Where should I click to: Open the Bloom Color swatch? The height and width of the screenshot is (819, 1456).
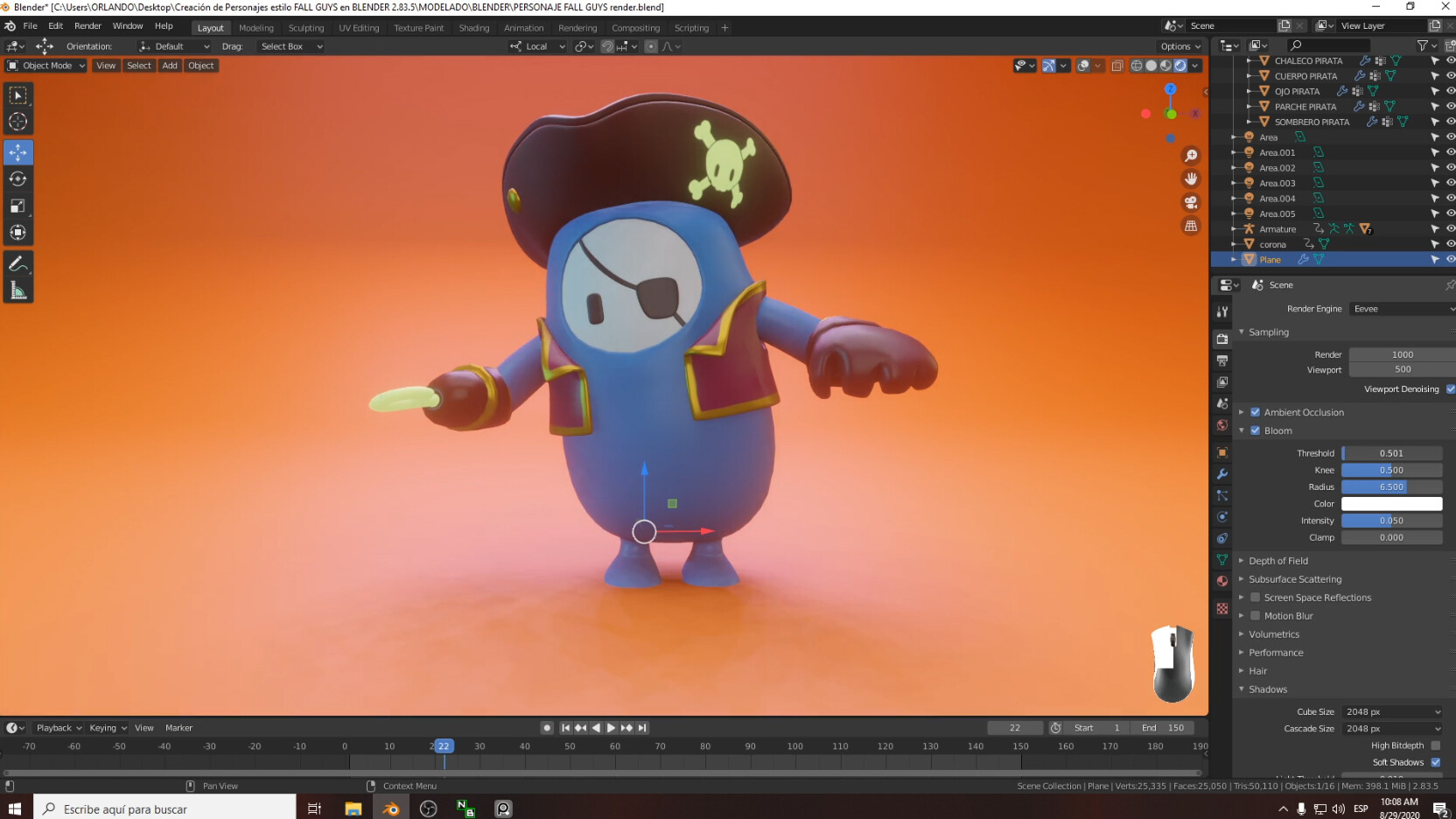[1392, 503]
